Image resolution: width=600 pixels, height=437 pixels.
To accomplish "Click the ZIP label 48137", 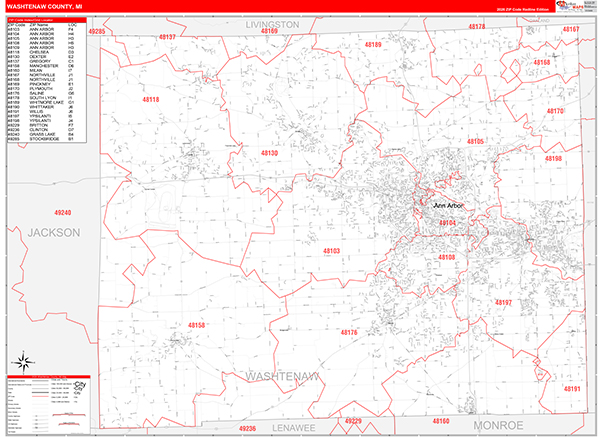I will point(167,37).
